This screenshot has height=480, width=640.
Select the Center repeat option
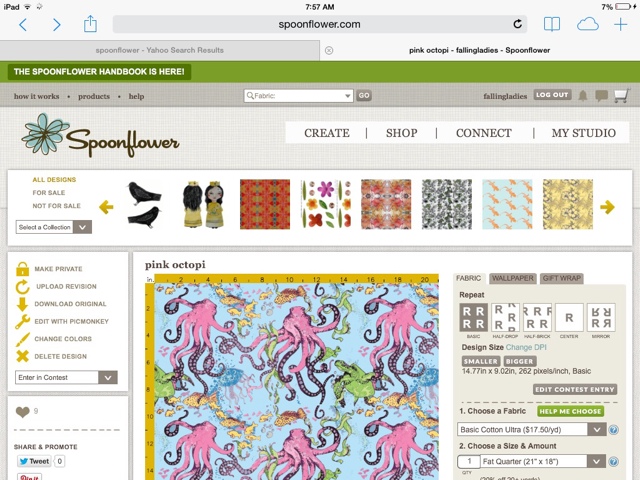tap(569, 317)
